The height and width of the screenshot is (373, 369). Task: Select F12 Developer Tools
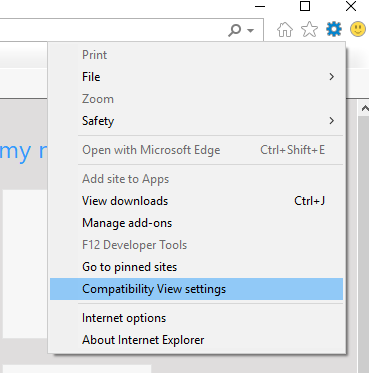[x=196, y=245]
